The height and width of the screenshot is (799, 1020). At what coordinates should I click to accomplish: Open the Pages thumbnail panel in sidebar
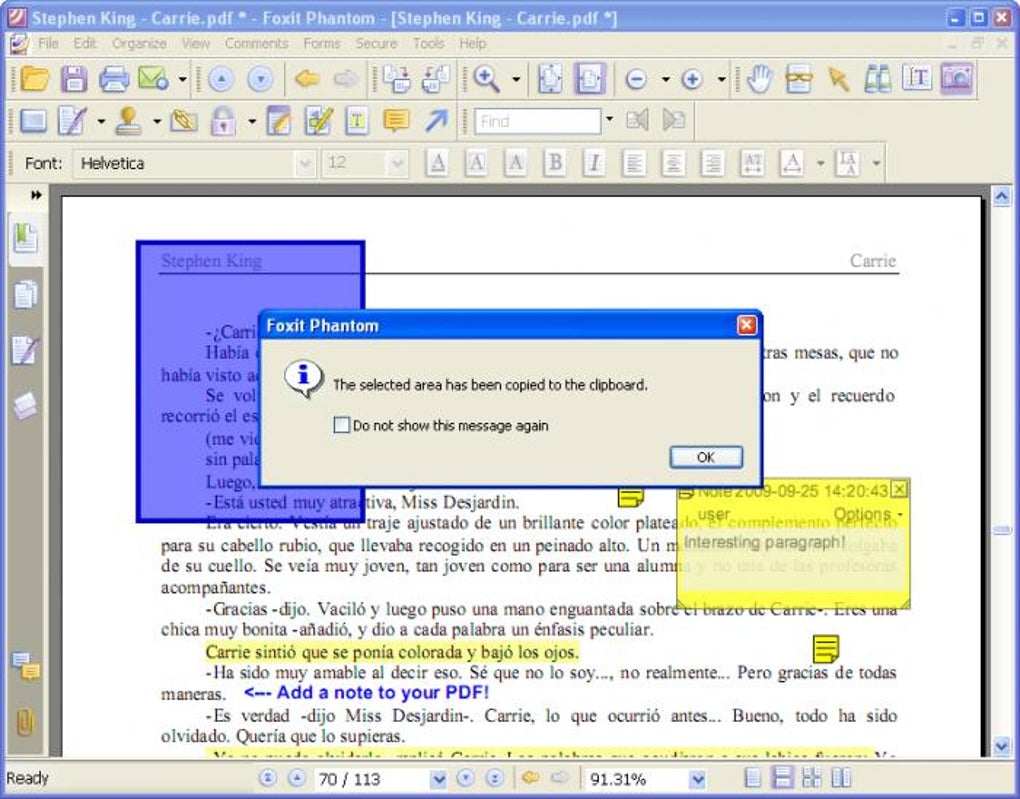click(x=25, y=294)
